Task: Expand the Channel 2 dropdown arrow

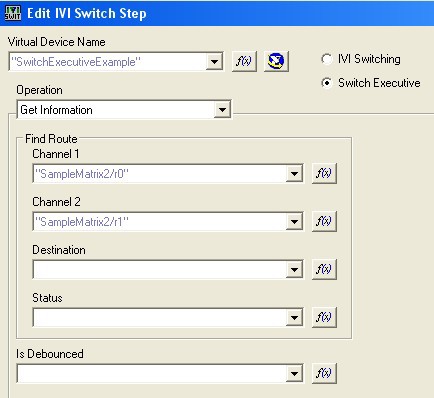Action: (x=294, y=221)
